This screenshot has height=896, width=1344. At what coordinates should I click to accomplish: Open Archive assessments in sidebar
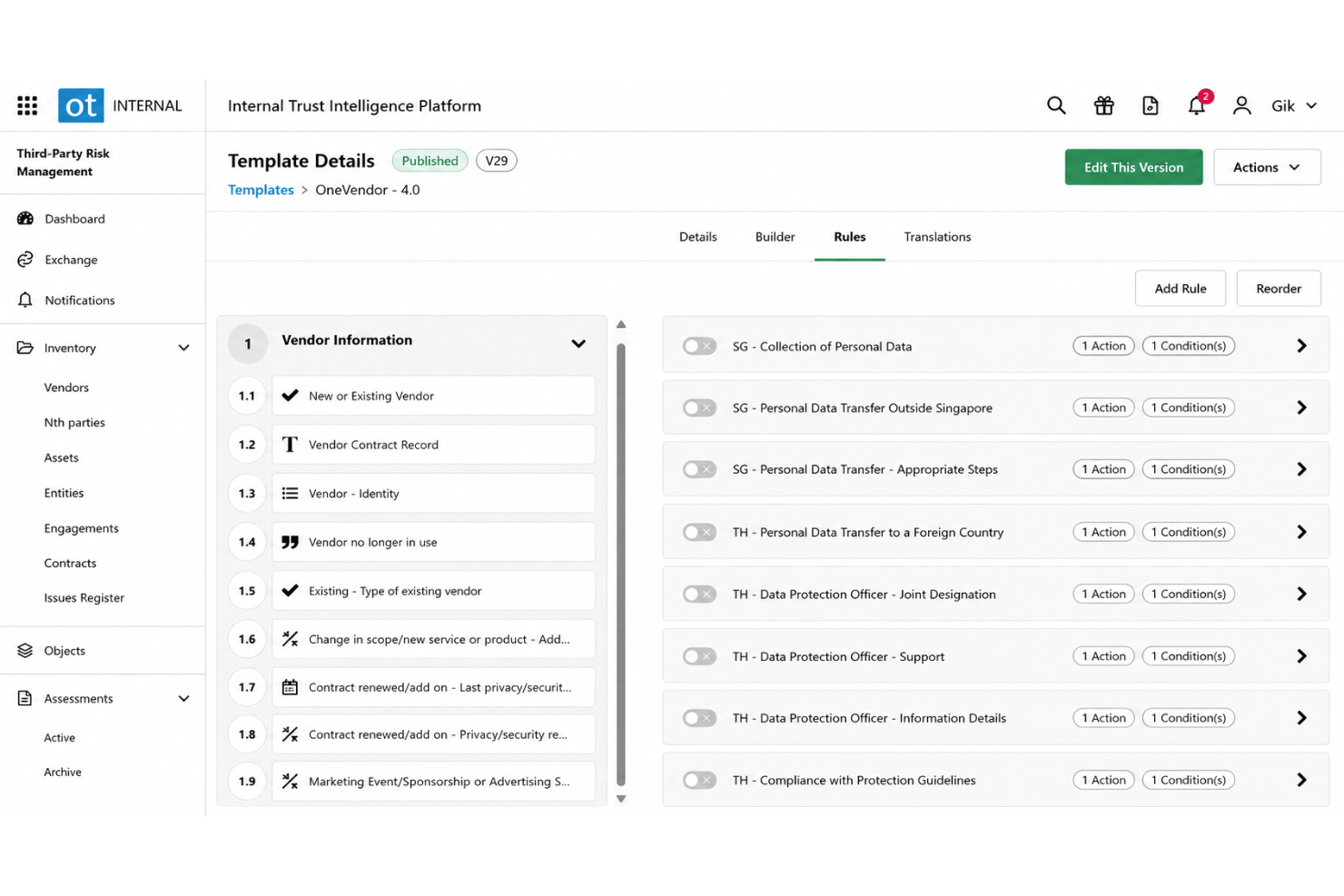tap(63, 773)
